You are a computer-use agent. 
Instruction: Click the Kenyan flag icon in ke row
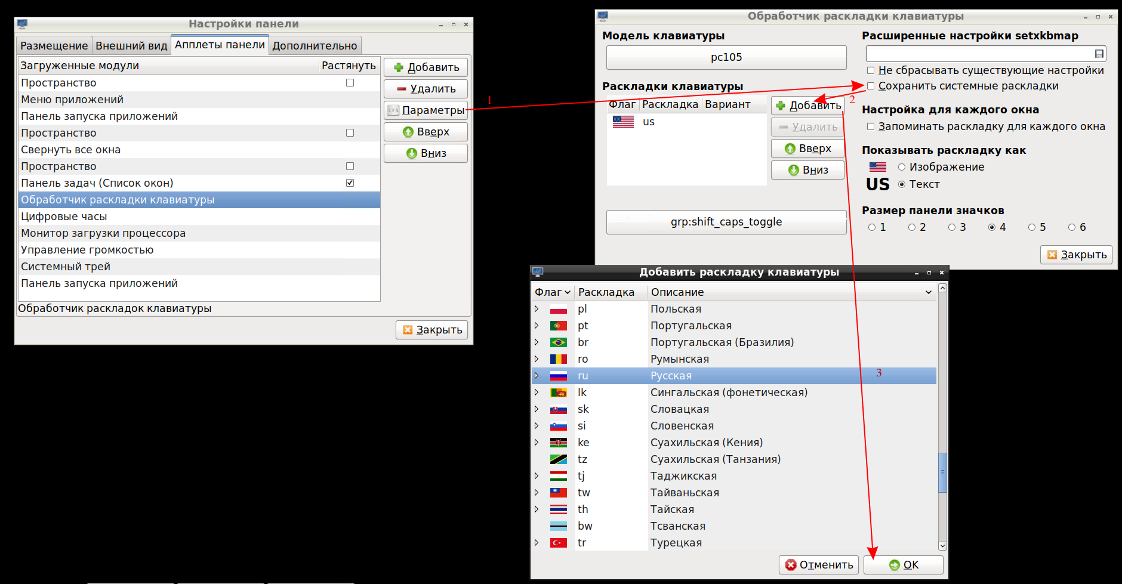coord(558,443)
